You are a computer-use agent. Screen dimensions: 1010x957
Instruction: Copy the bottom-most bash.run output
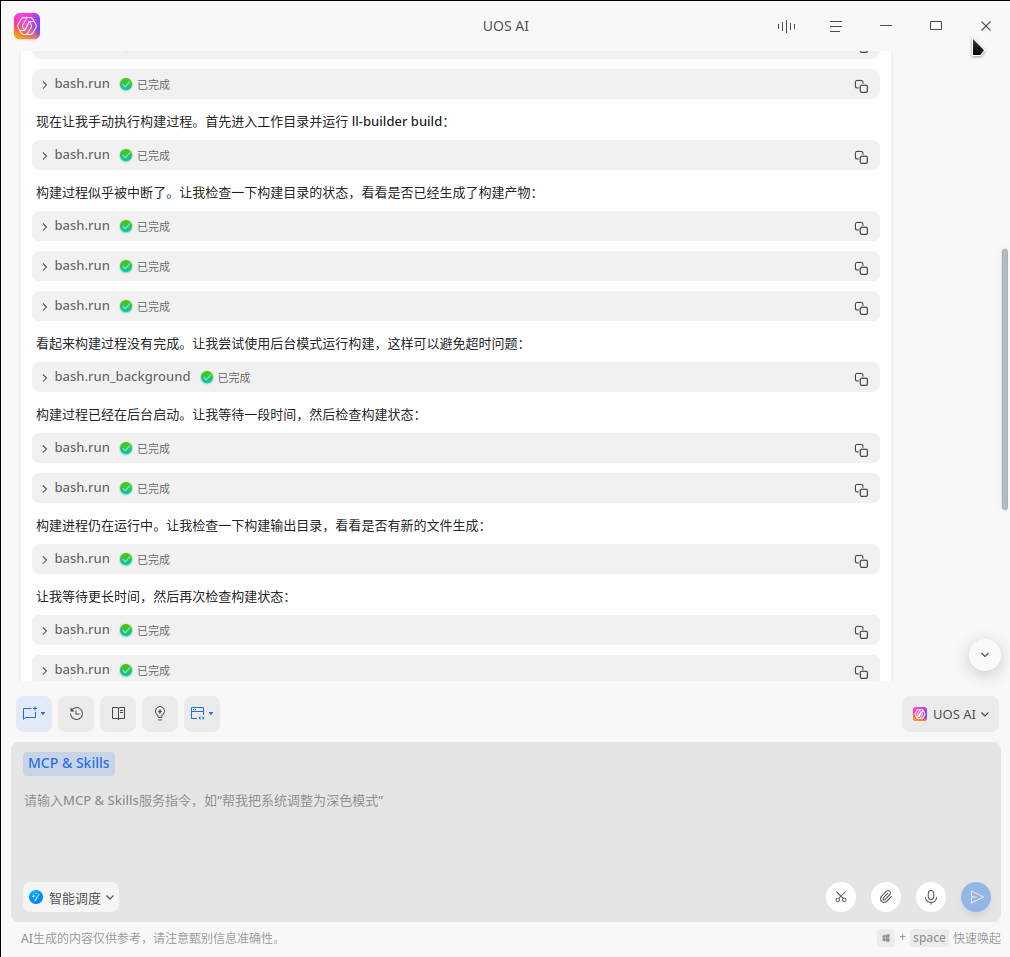861,672
